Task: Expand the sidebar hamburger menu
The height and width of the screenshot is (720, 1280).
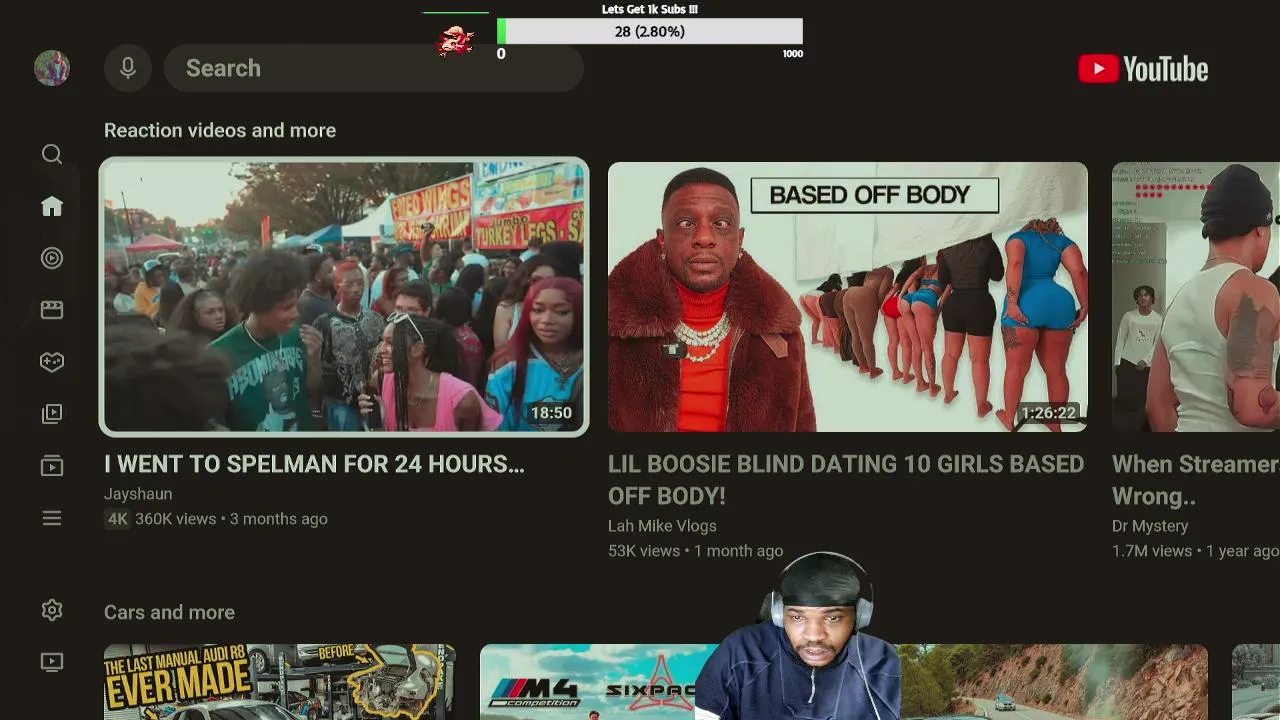Action: pos(52,518)
